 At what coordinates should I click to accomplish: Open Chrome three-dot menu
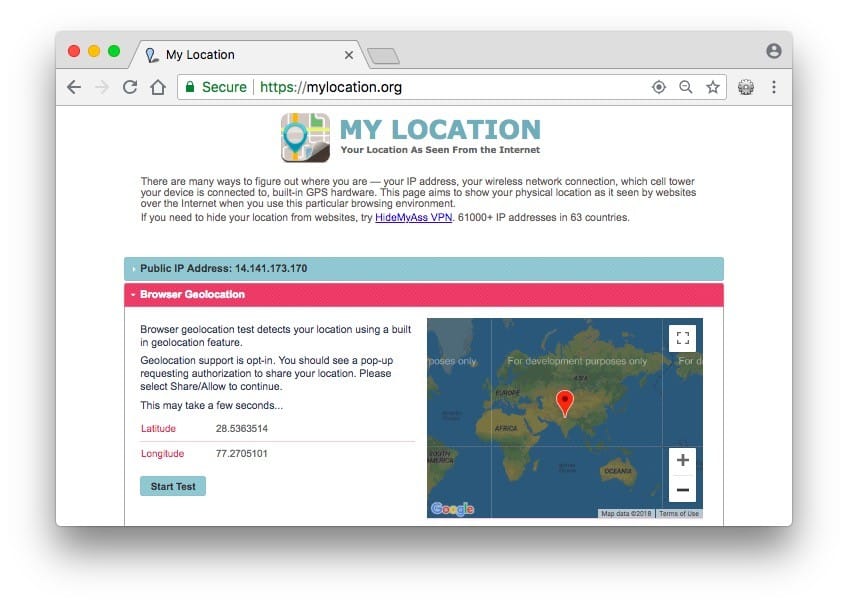773,87
